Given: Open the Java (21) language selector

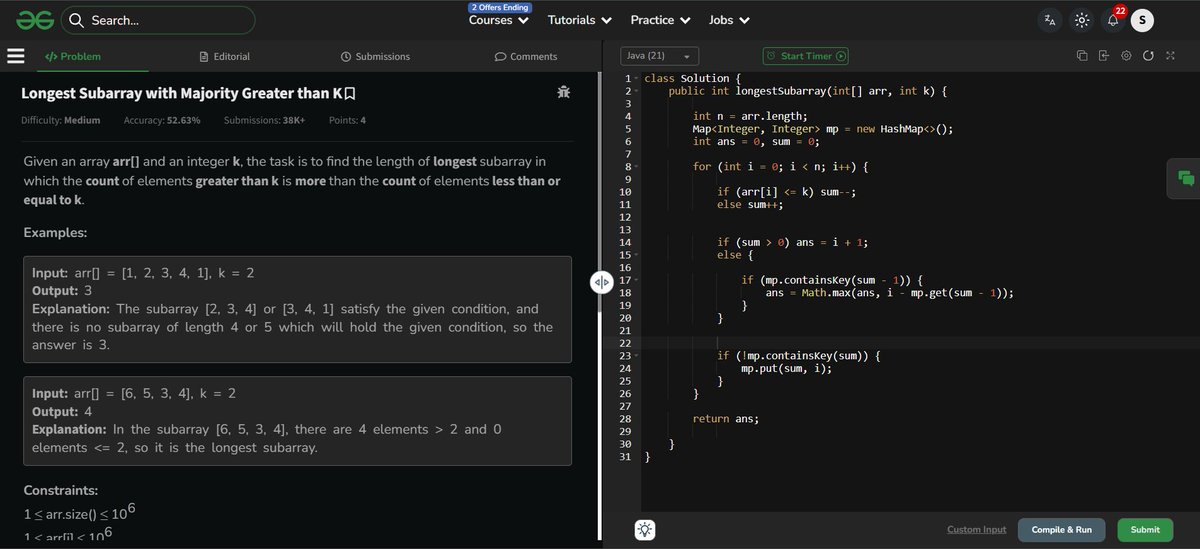Looking at the screenshot, I should 659,56.
